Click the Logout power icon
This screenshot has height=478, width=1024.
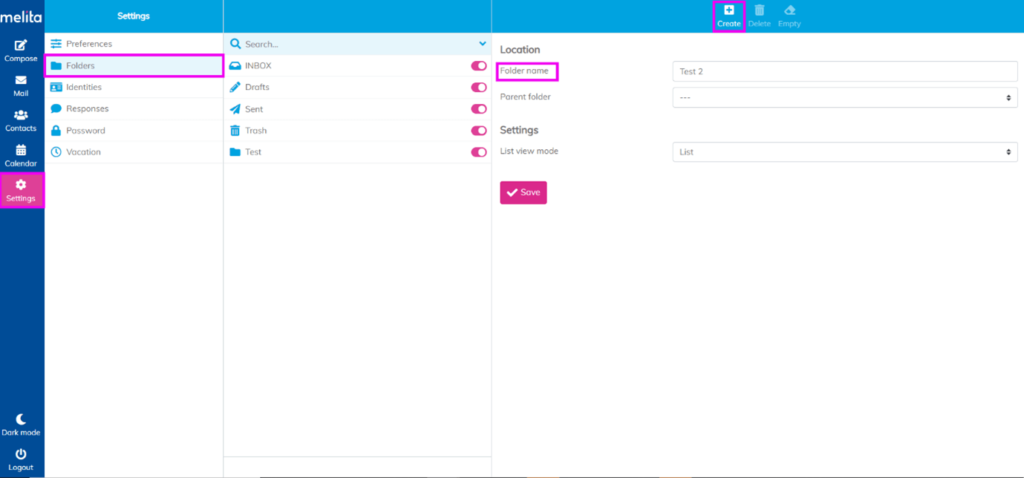21,455
